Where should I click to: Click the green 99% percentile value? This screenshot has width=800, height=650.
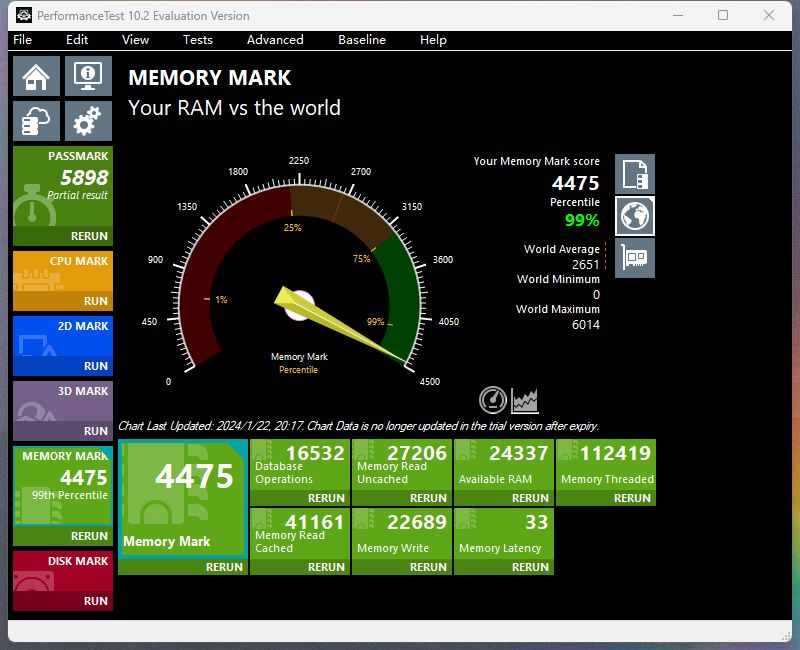click(582, 220)
